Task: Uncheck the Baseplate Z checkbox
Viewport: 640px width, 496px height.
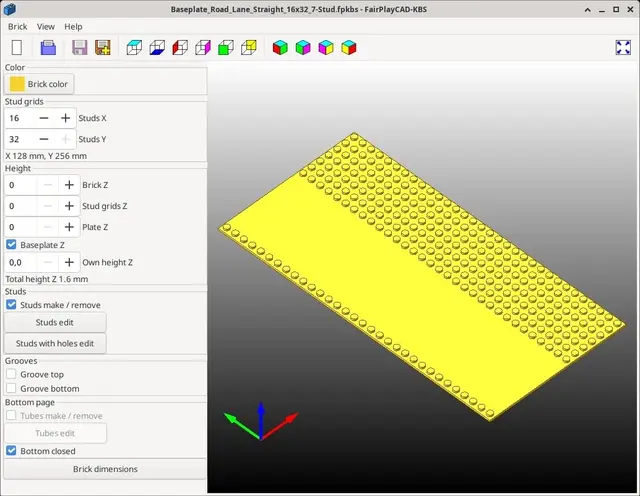Action: 11,245
